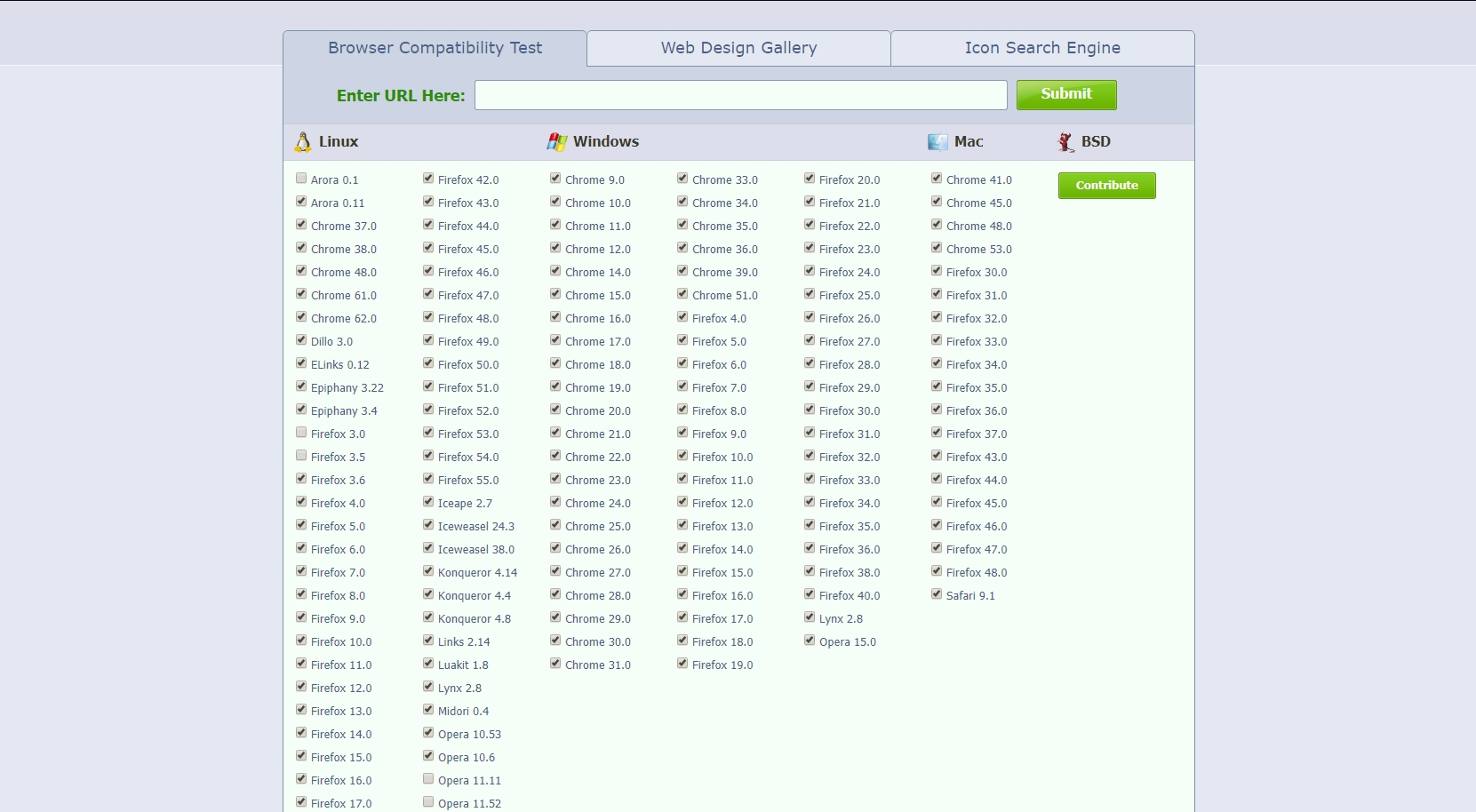Enable the Firefox 3.5 checkbox
Screen dimensions: 1476x812
coord(301,456)
